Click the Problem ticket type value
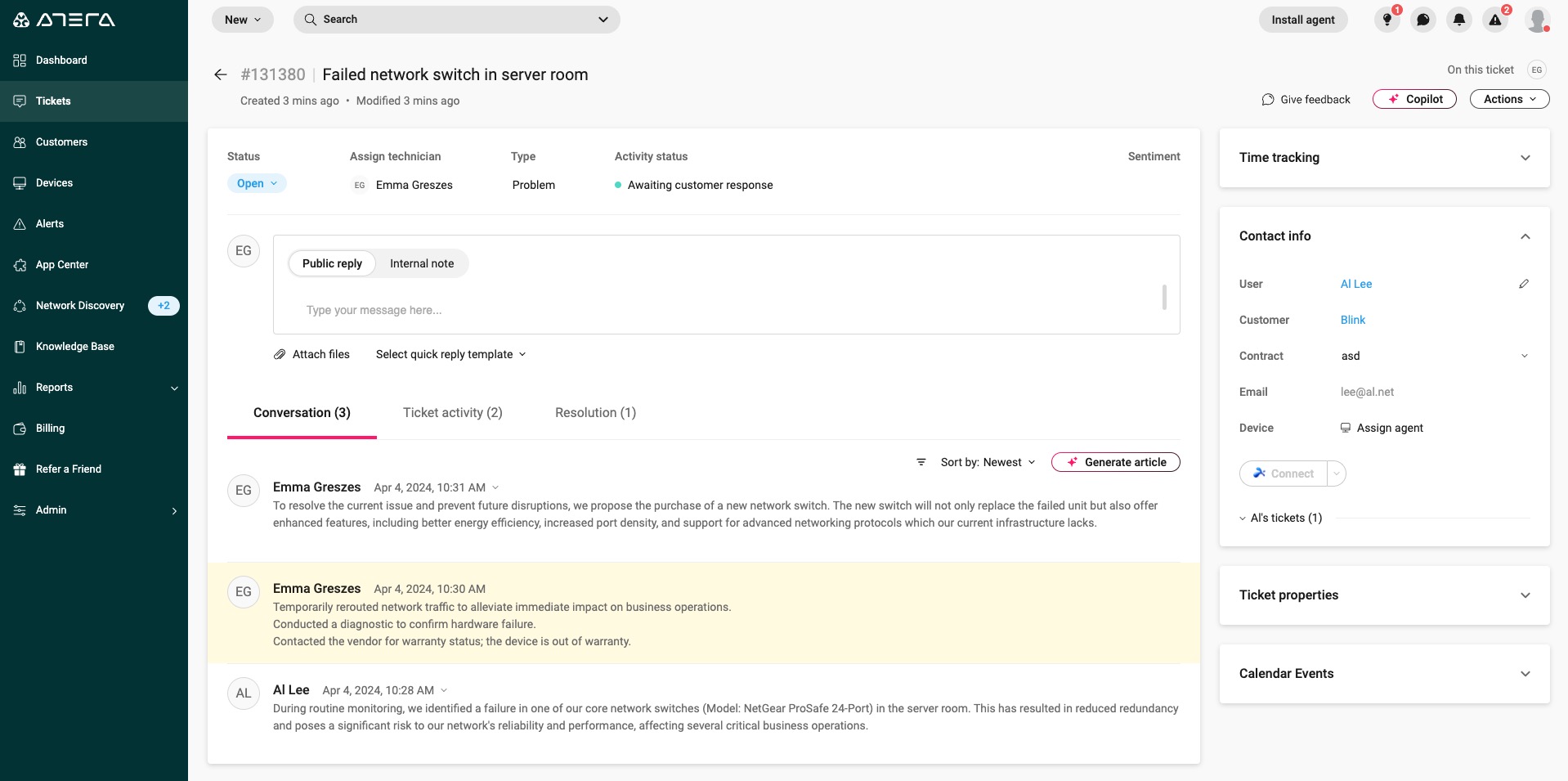This screenshot has height=781, width=1568. [534, 185]
